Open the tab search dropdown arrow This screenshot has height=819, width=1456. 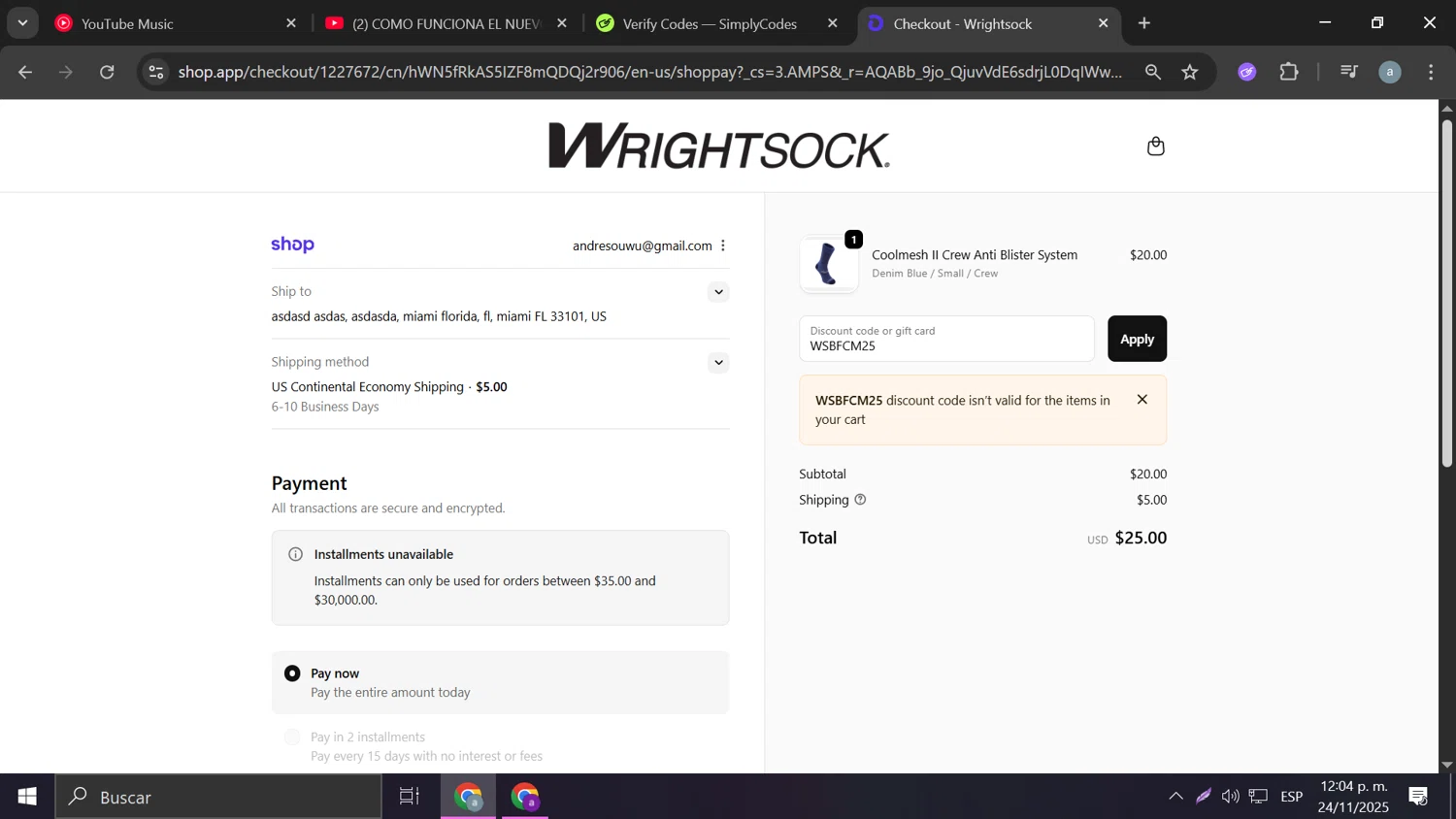(x=22, y=23)
